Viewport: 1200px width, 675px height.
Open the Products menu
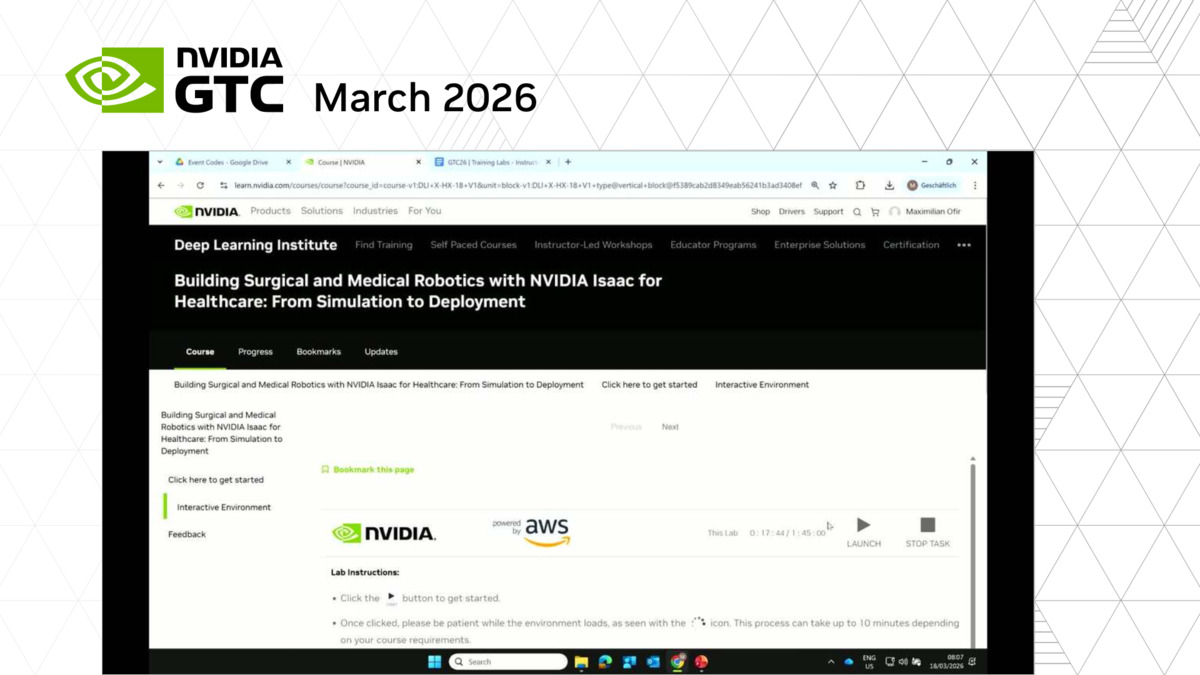pos(270,211)
